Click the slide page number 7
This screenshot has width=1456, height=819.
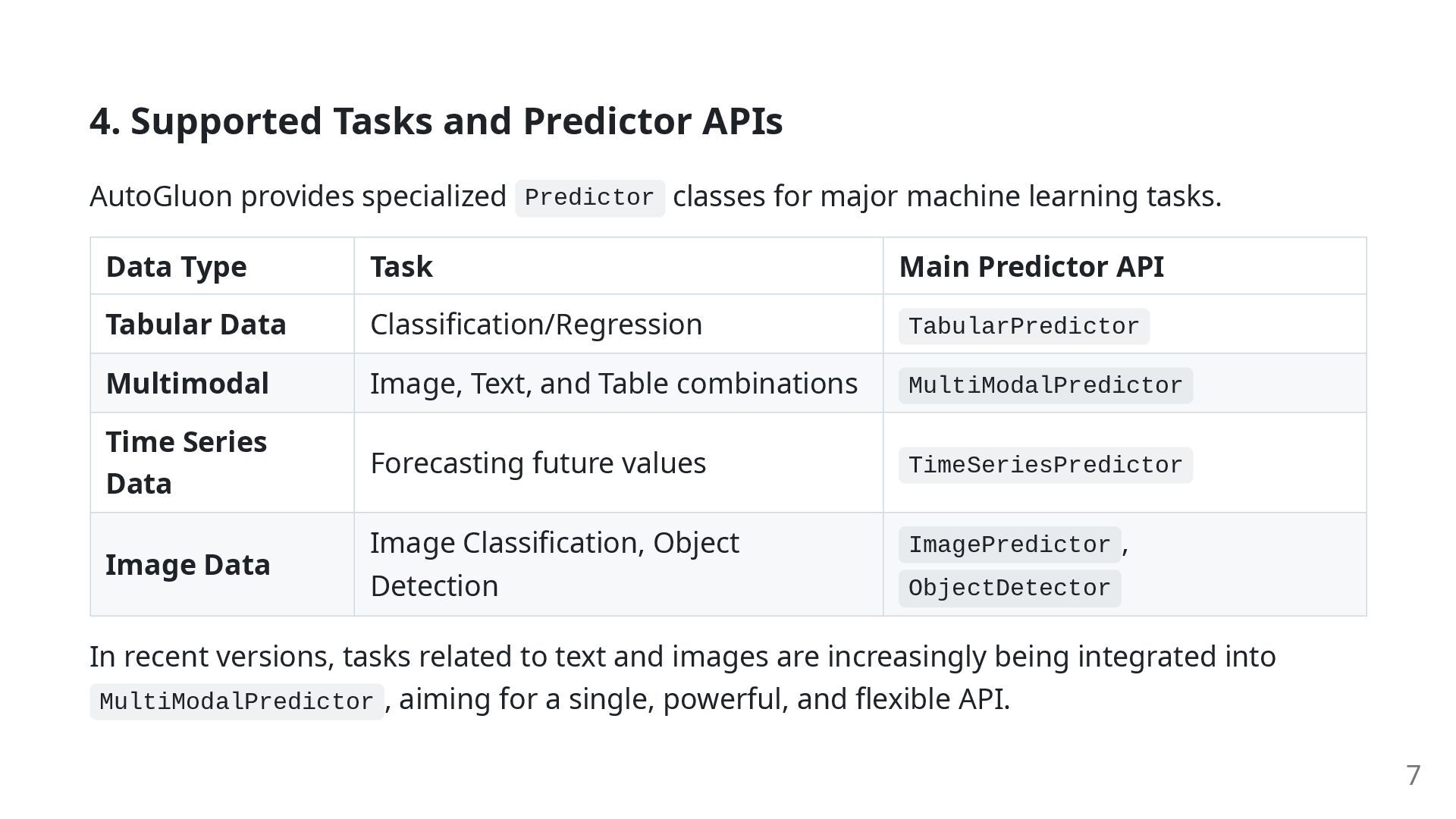click(1413, 776)
